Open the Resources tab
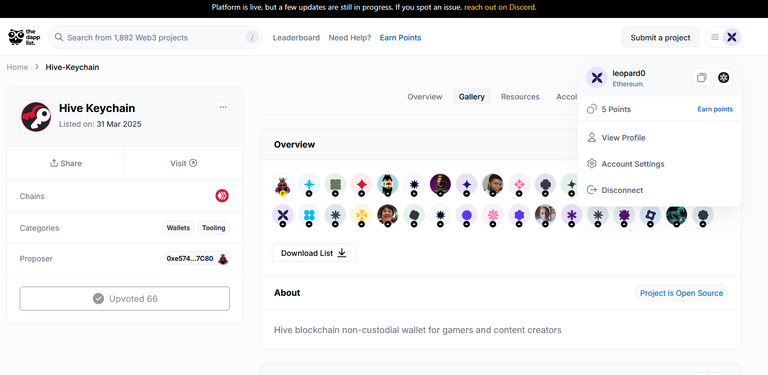The width and height of the screenshot is (768, 375). tap(520, 97)
